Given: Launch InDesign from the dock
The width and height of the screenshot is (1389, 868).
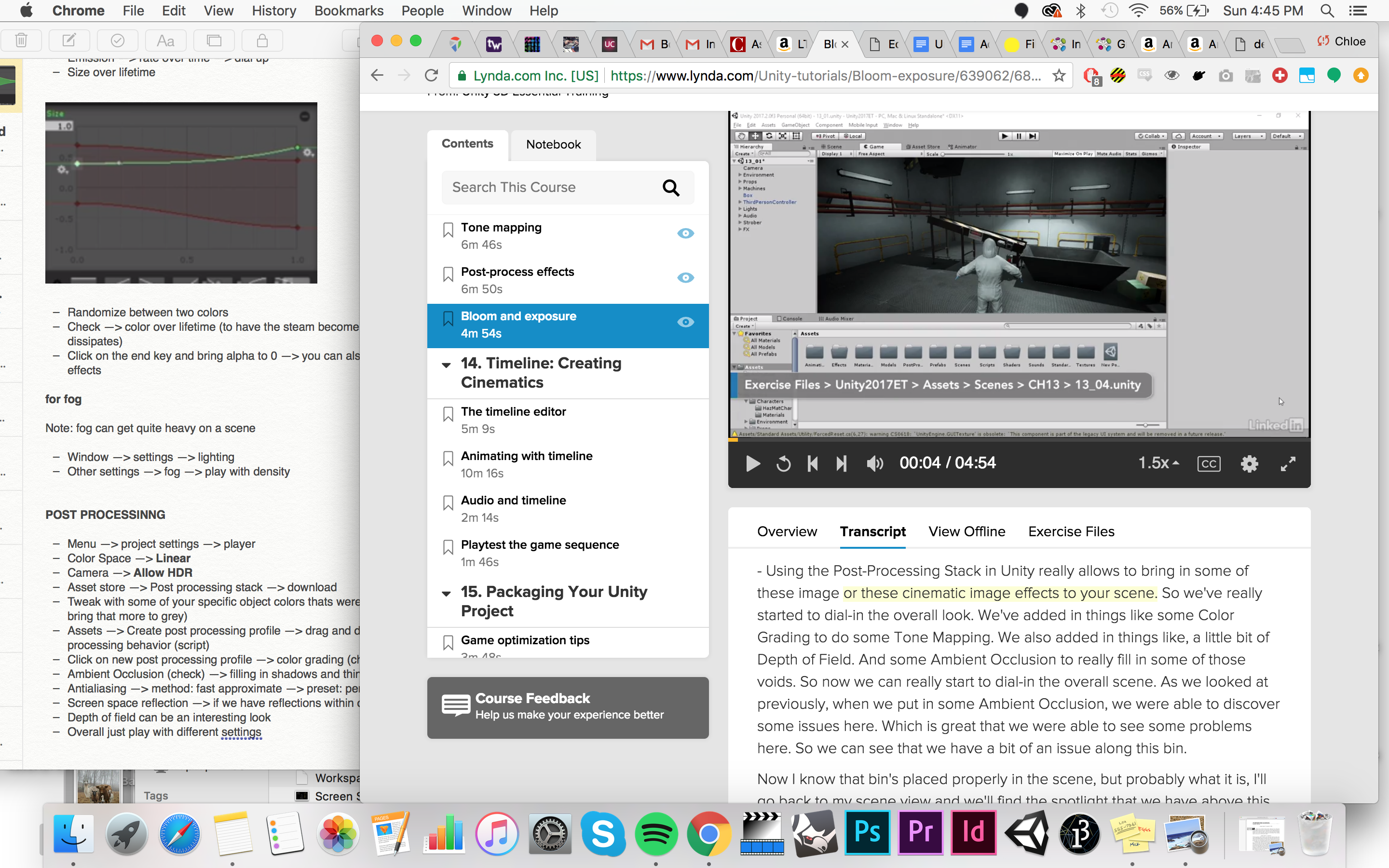Looking at the screenshot, I should point(973,833).
